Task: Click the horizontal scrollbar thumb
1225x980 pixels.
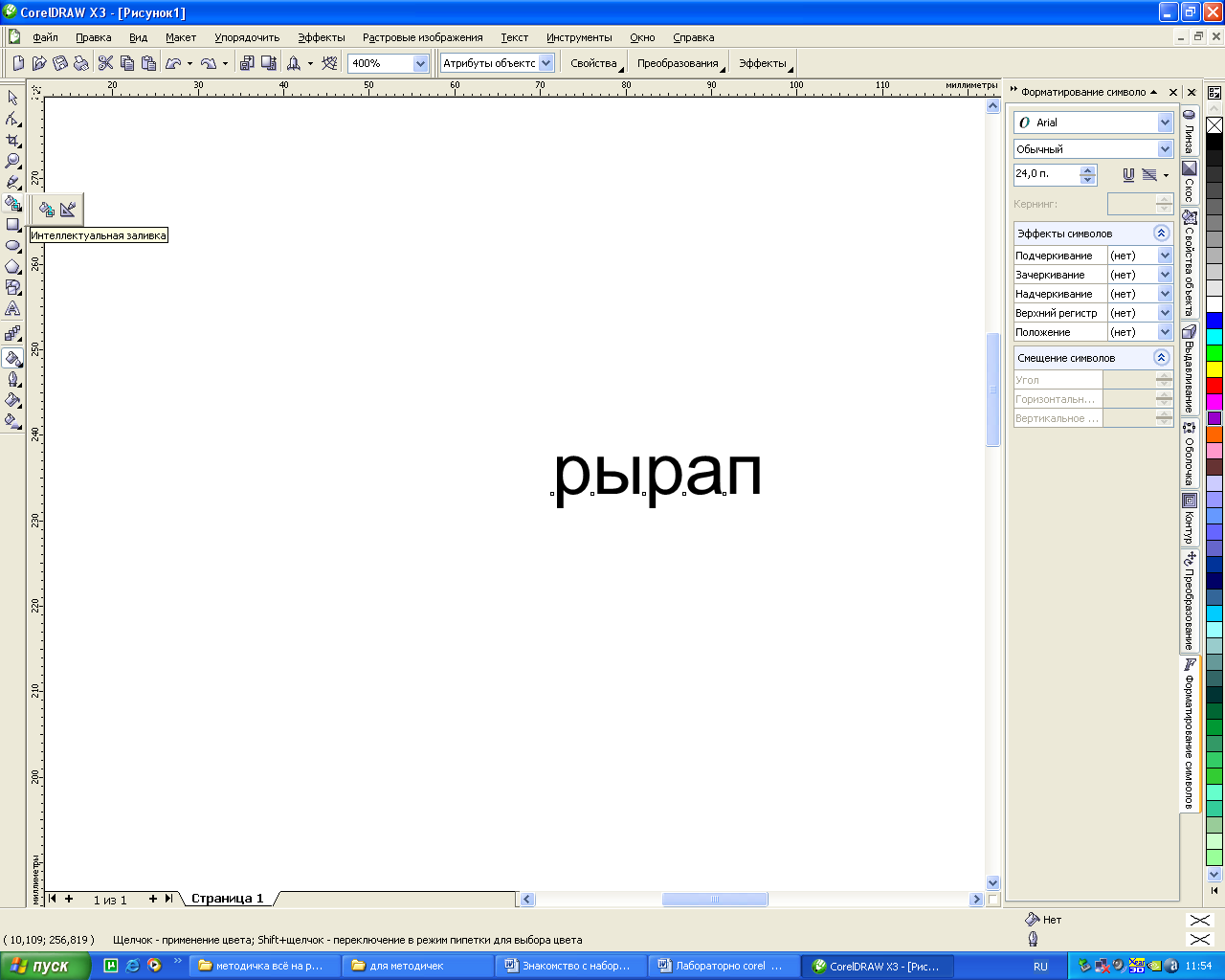Action: tap(715, 899)
